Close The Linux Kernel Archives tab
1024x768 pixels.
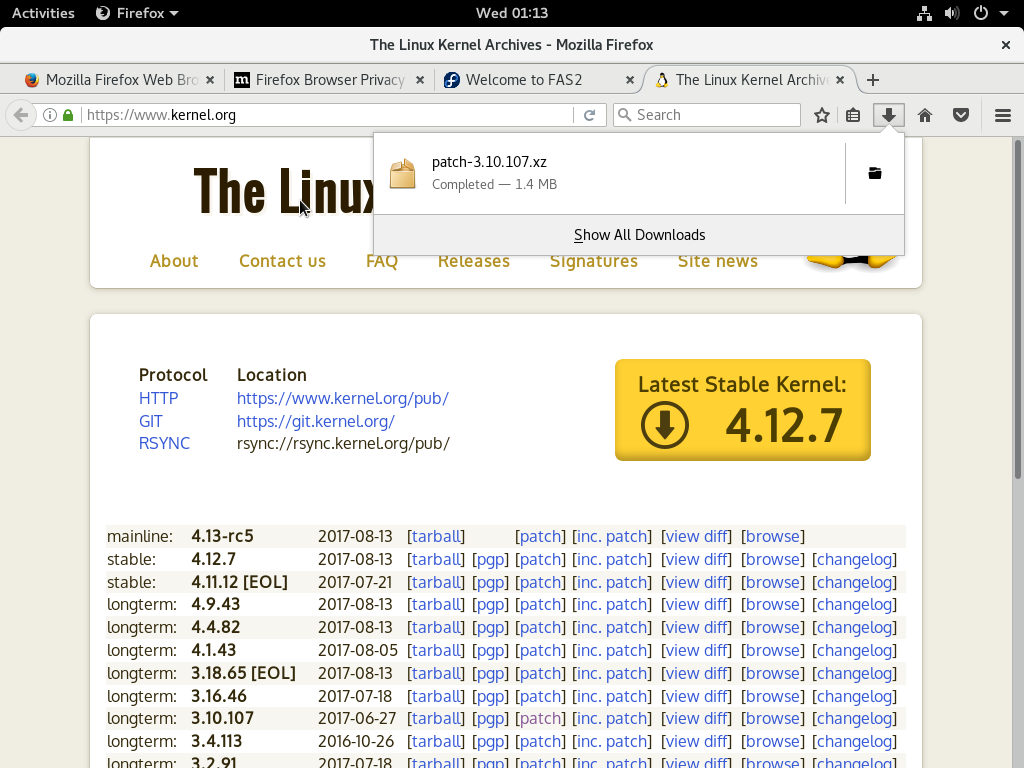coord(840,80)
